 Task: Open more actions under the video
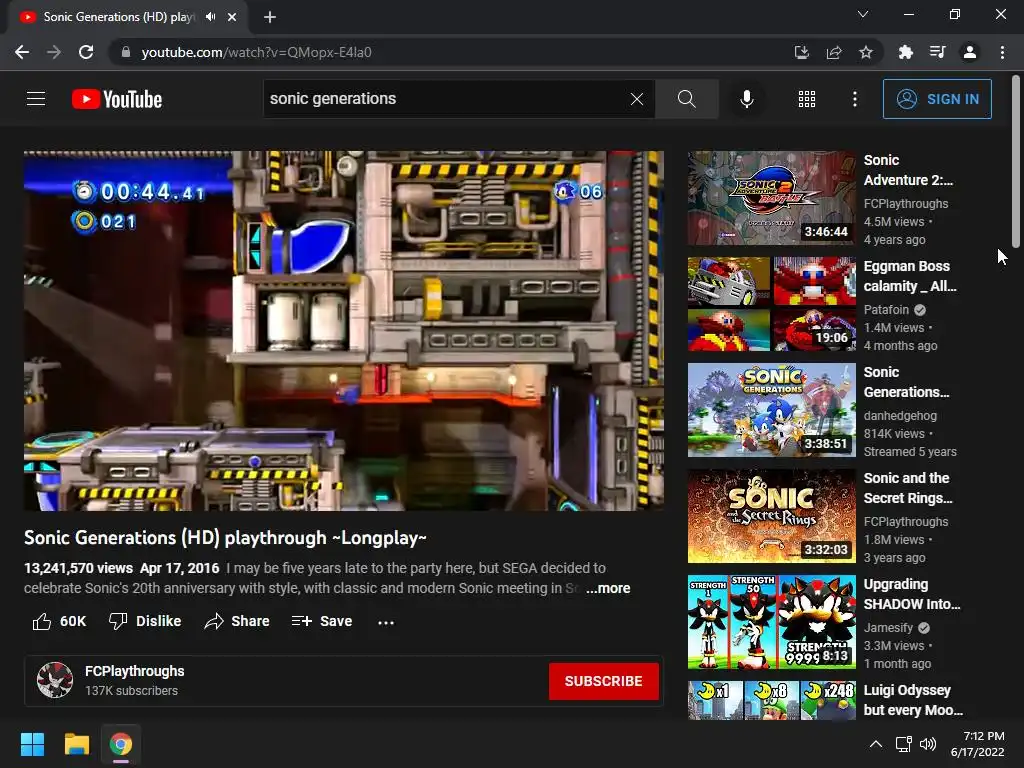tap(385, 622)
